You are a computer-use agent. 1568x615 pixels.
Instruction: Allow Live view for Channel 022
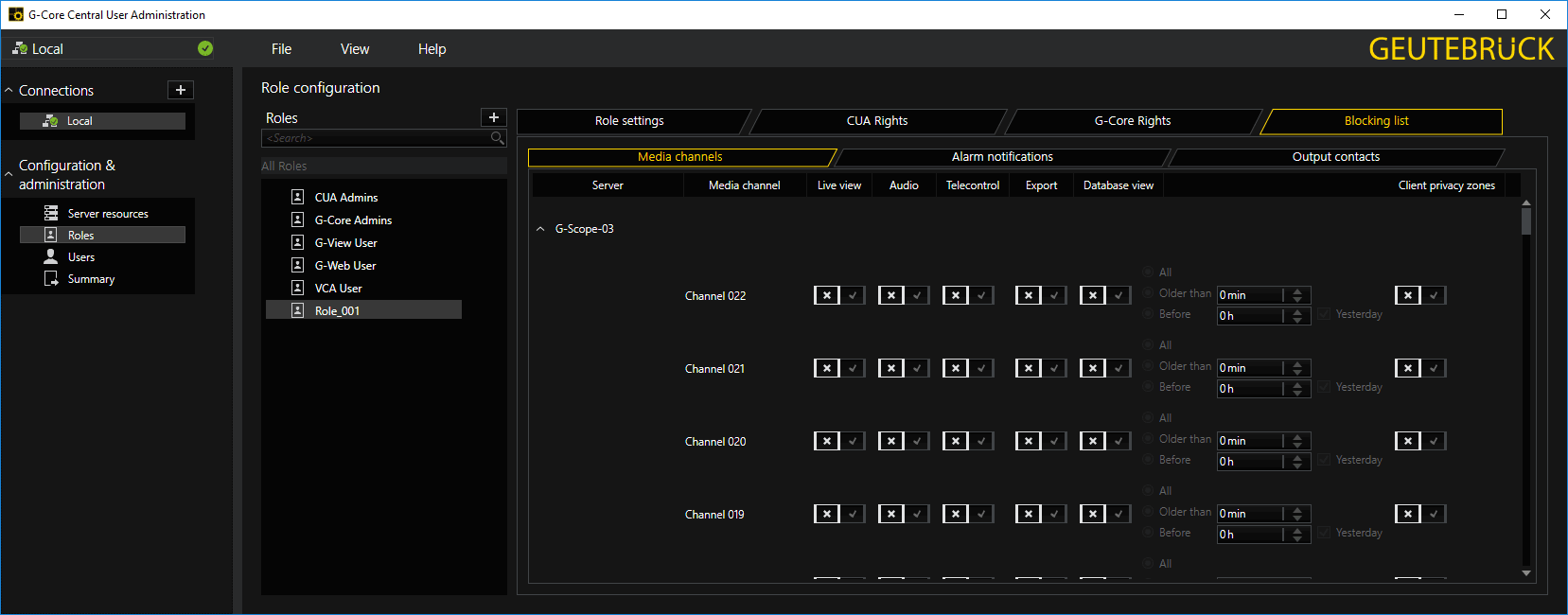click(853, 295)
